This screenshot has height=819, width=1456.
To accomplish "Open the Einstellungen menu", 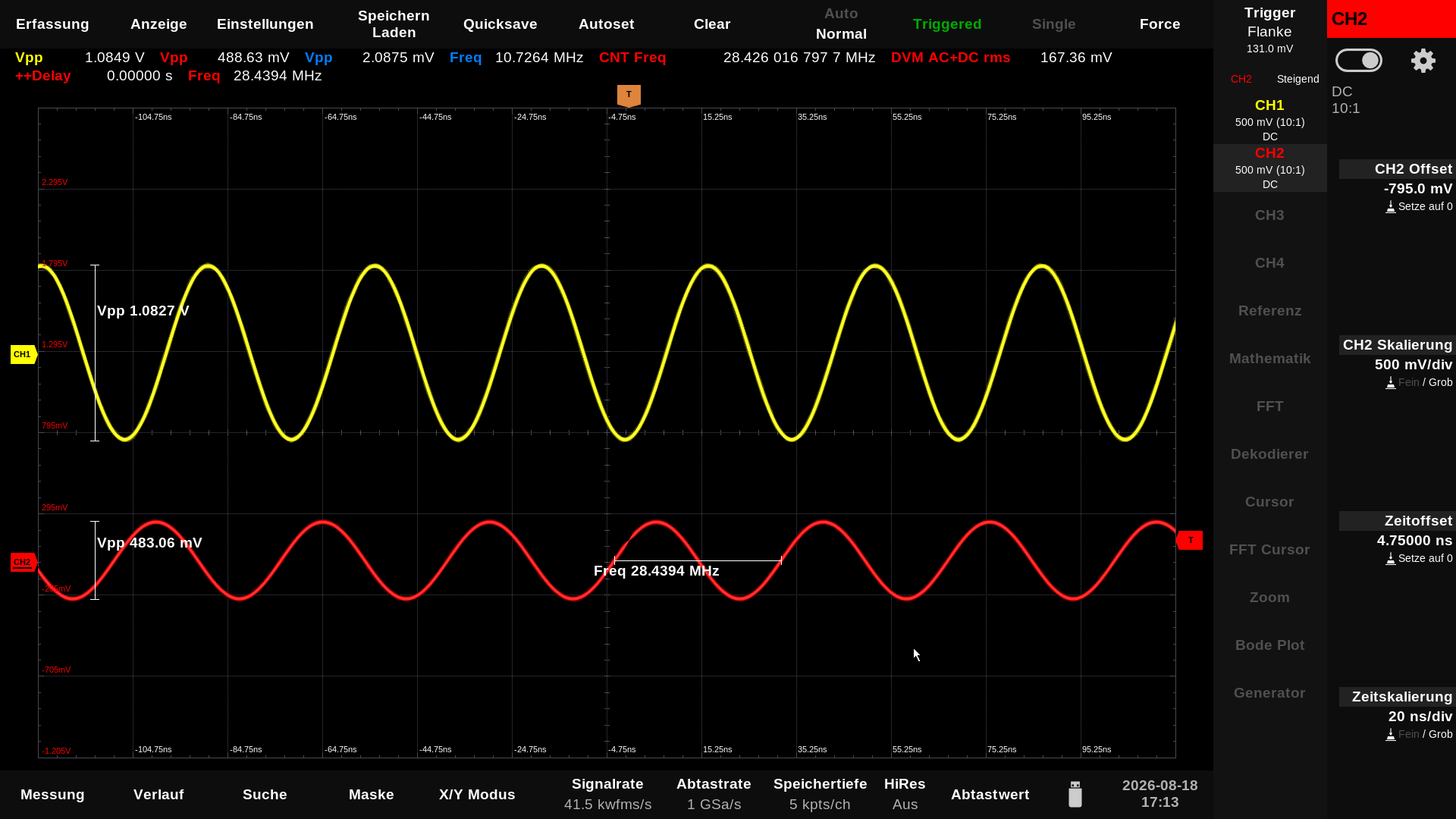I will (x=265, y=24).
